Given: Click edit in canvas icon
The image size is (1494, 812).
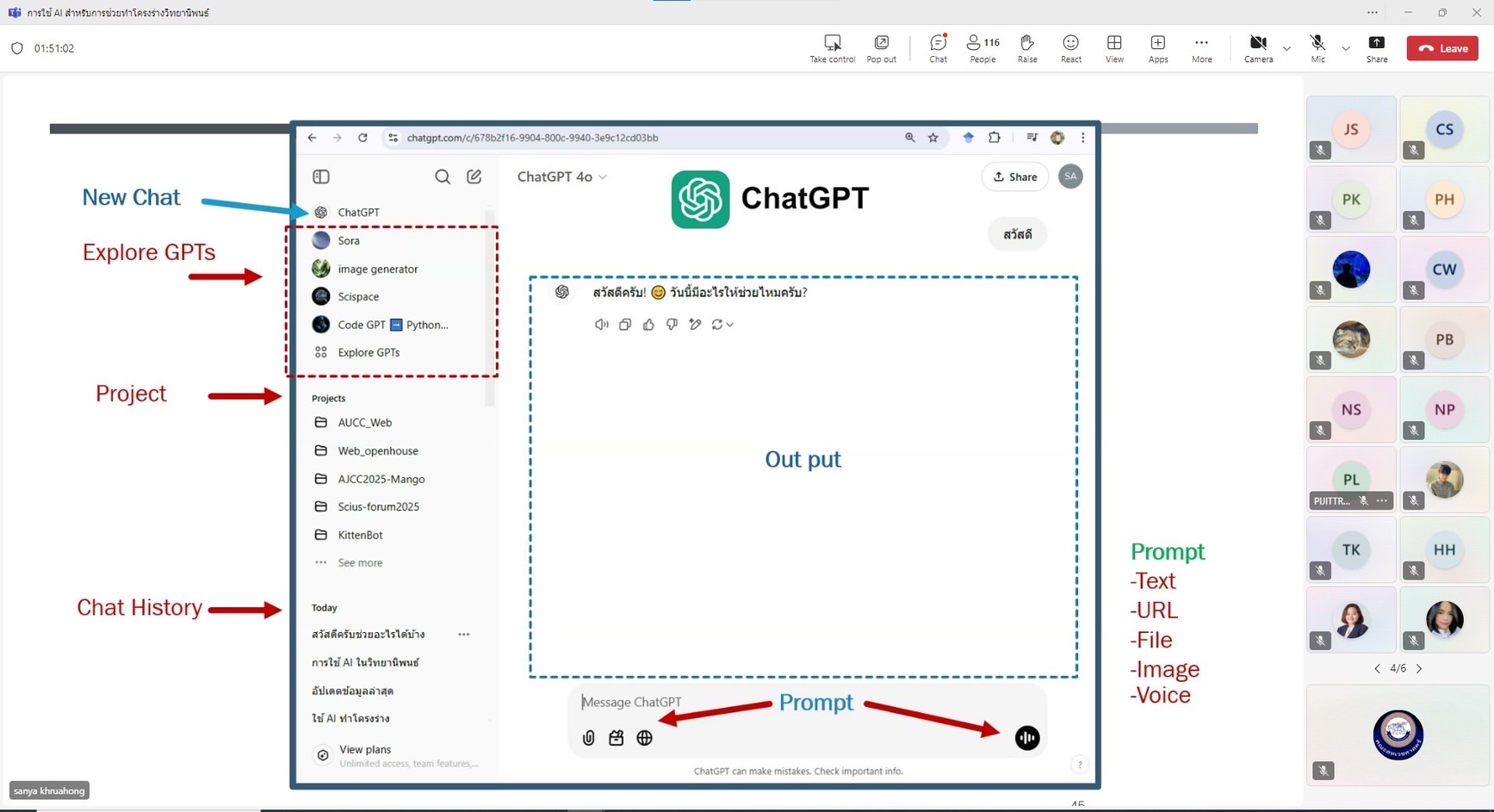Looking at the screenshot, I should [695, 325].
